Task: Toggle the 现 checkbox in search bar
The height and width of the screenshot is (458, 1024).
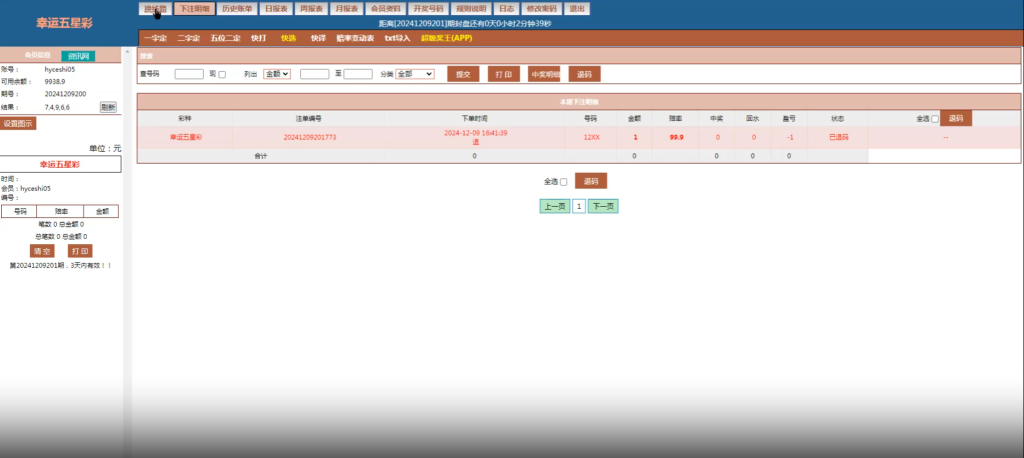Action: [222, 74]
